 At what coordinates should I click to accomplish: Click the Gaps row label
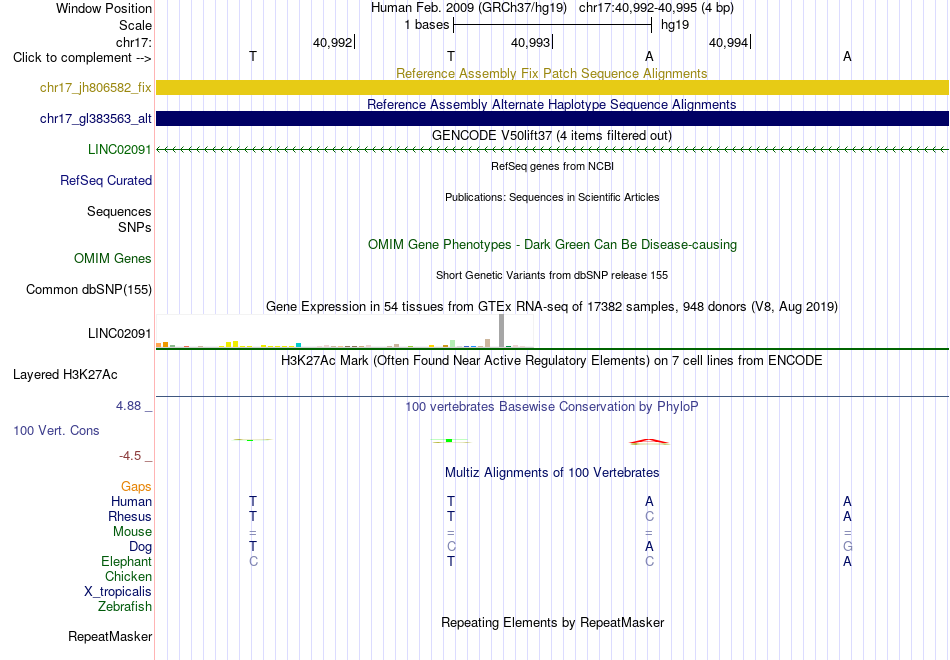[136, 487]
